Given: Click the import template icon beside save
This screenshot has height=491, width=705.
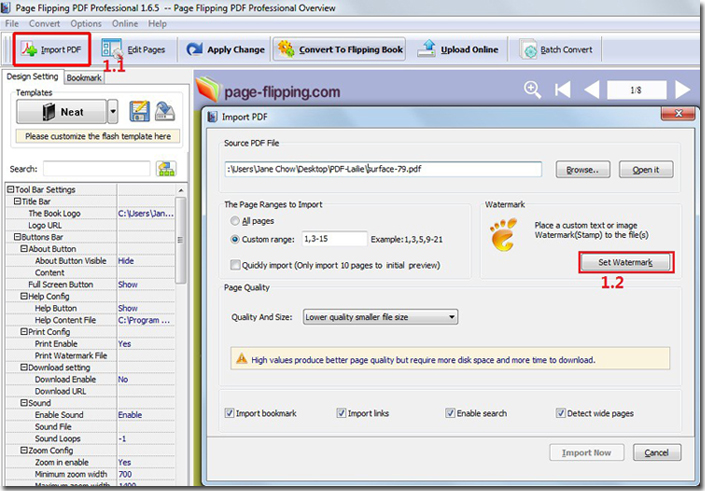Looking at the screenshot, I should [165, 111].
